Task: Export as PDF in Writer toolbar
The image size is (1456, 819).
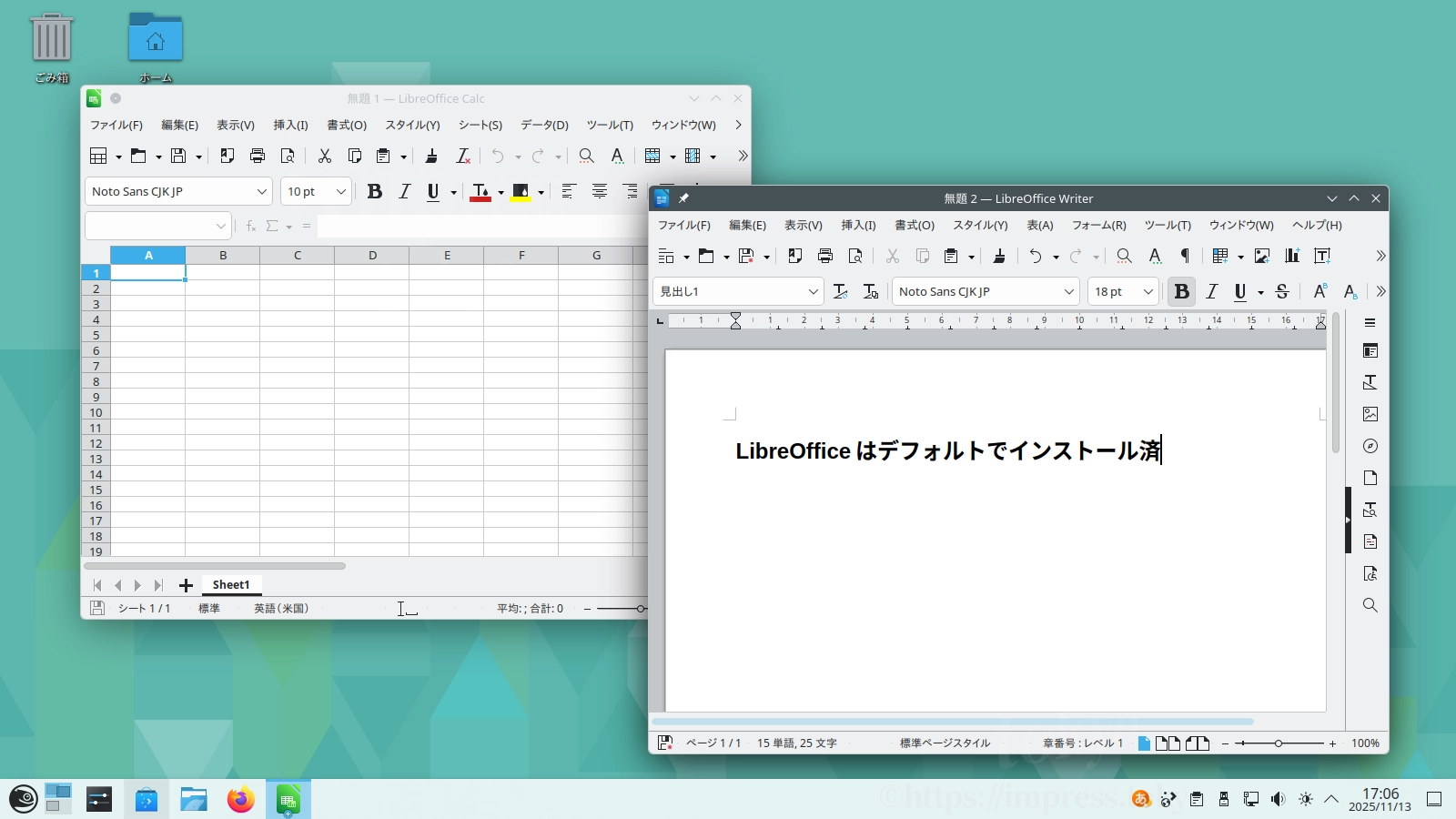Action: pos(795,257)
